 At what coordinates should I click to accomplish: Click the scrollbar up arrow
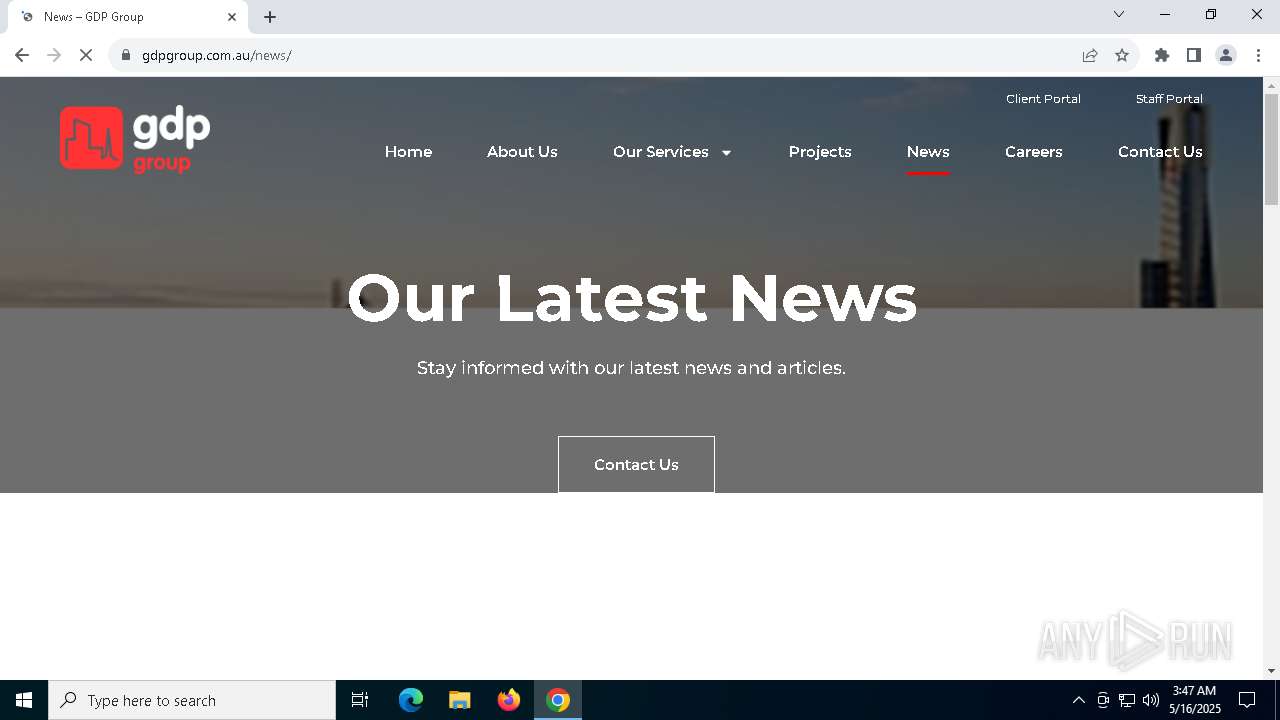click(x=1271, y=85)
